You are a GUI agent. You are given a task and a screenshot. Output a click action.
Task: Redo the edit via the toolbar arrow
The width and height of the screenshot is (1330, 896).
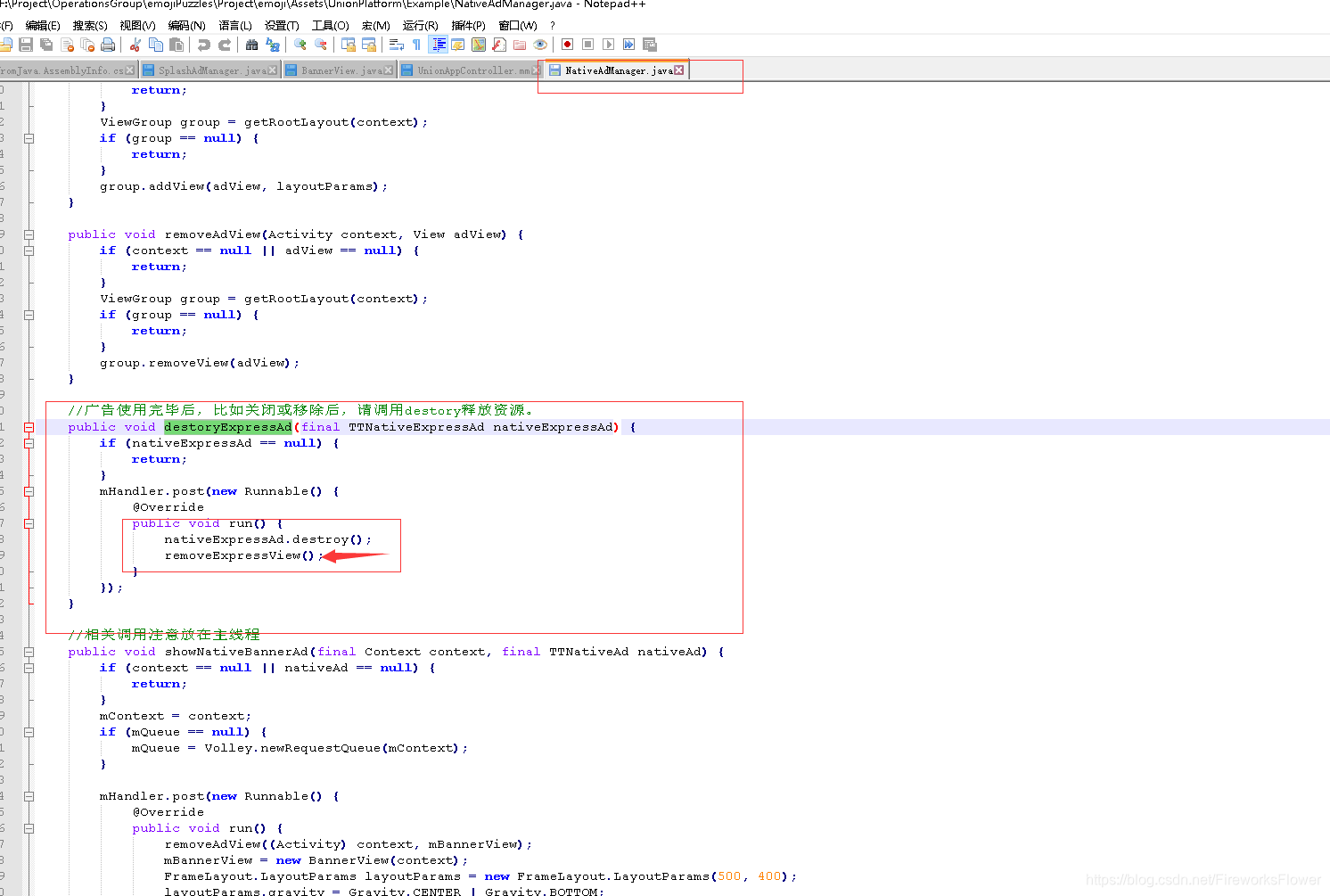pyautogui.click(x=225, y=45)
